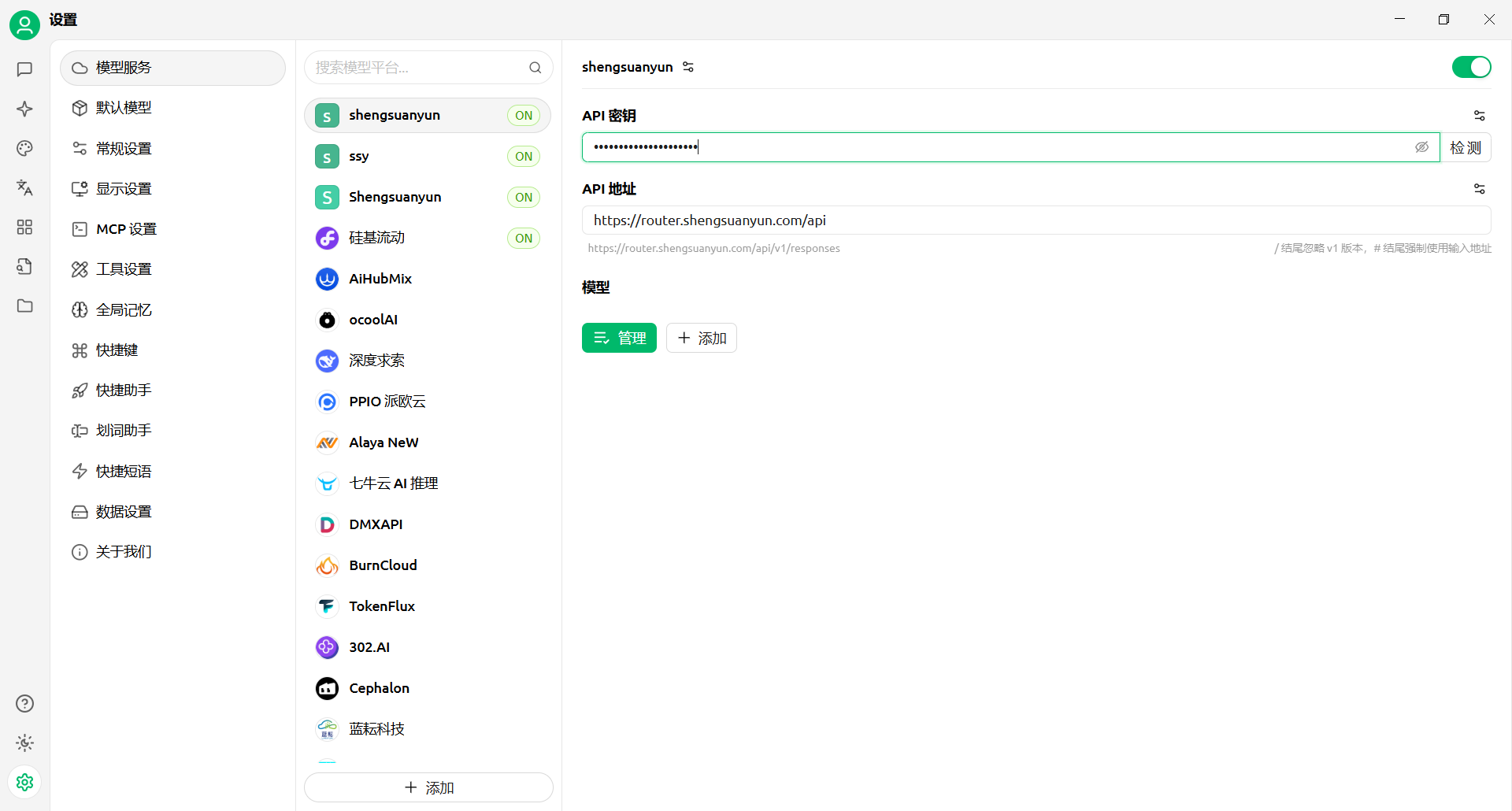Open the files folder sidebar icon
Viewport: 1512px width, 811px height.
point(24,306)
